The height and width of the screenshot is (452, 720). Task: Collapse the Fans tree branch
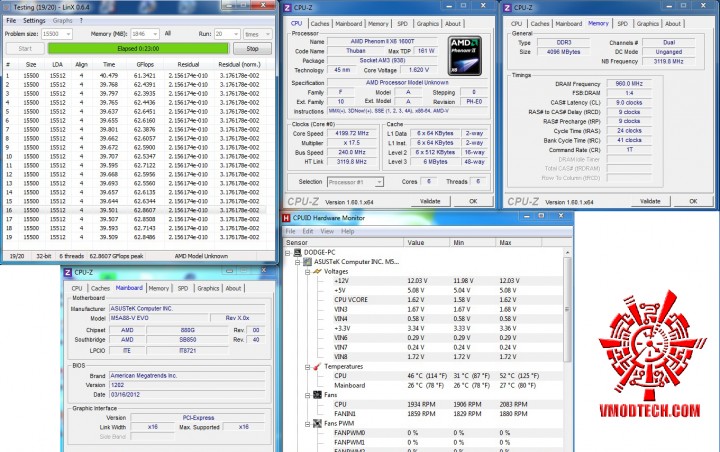(308, 396)
